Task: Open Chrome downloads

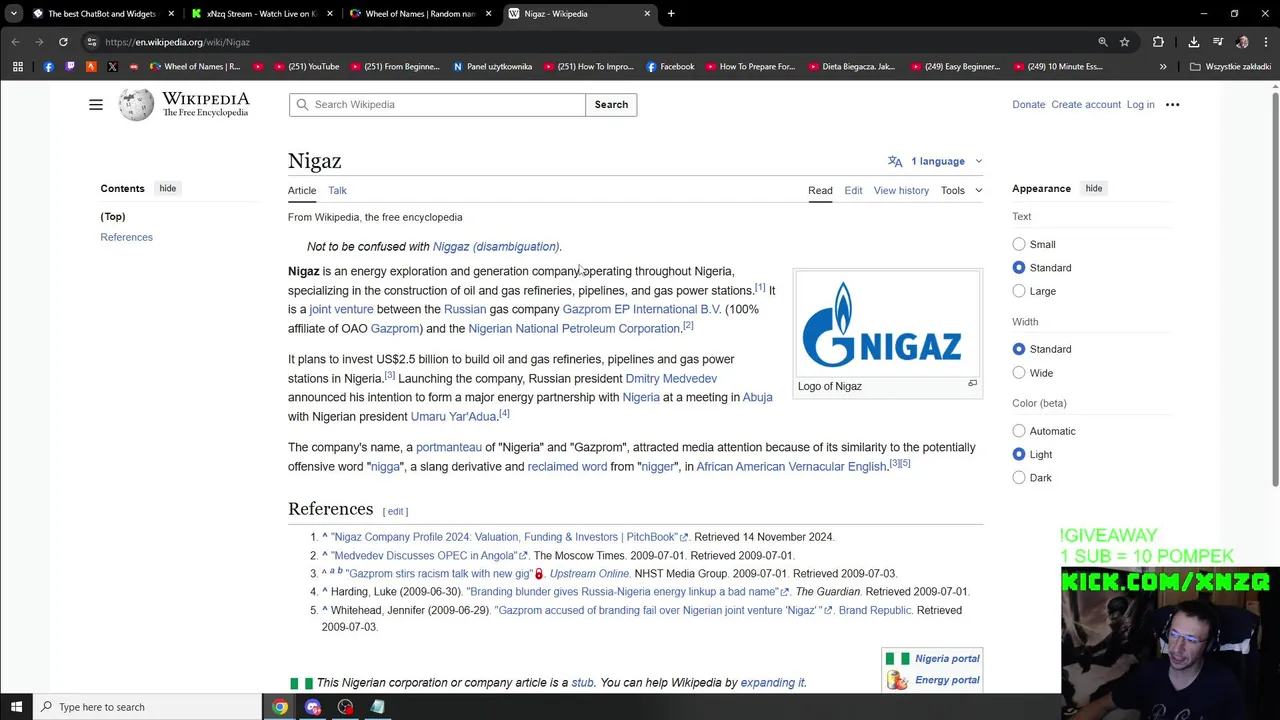Action: [x=1194, y=42]
